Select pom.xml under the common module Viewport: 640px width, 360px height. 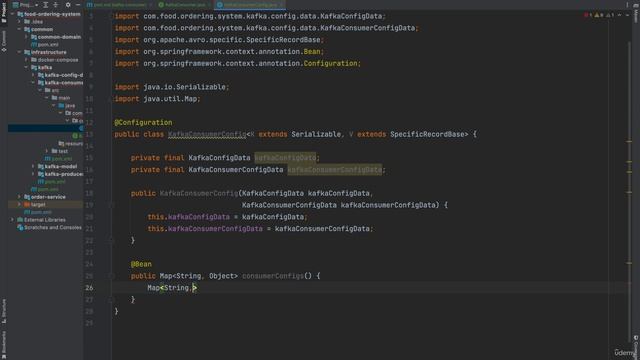point(44,44)
